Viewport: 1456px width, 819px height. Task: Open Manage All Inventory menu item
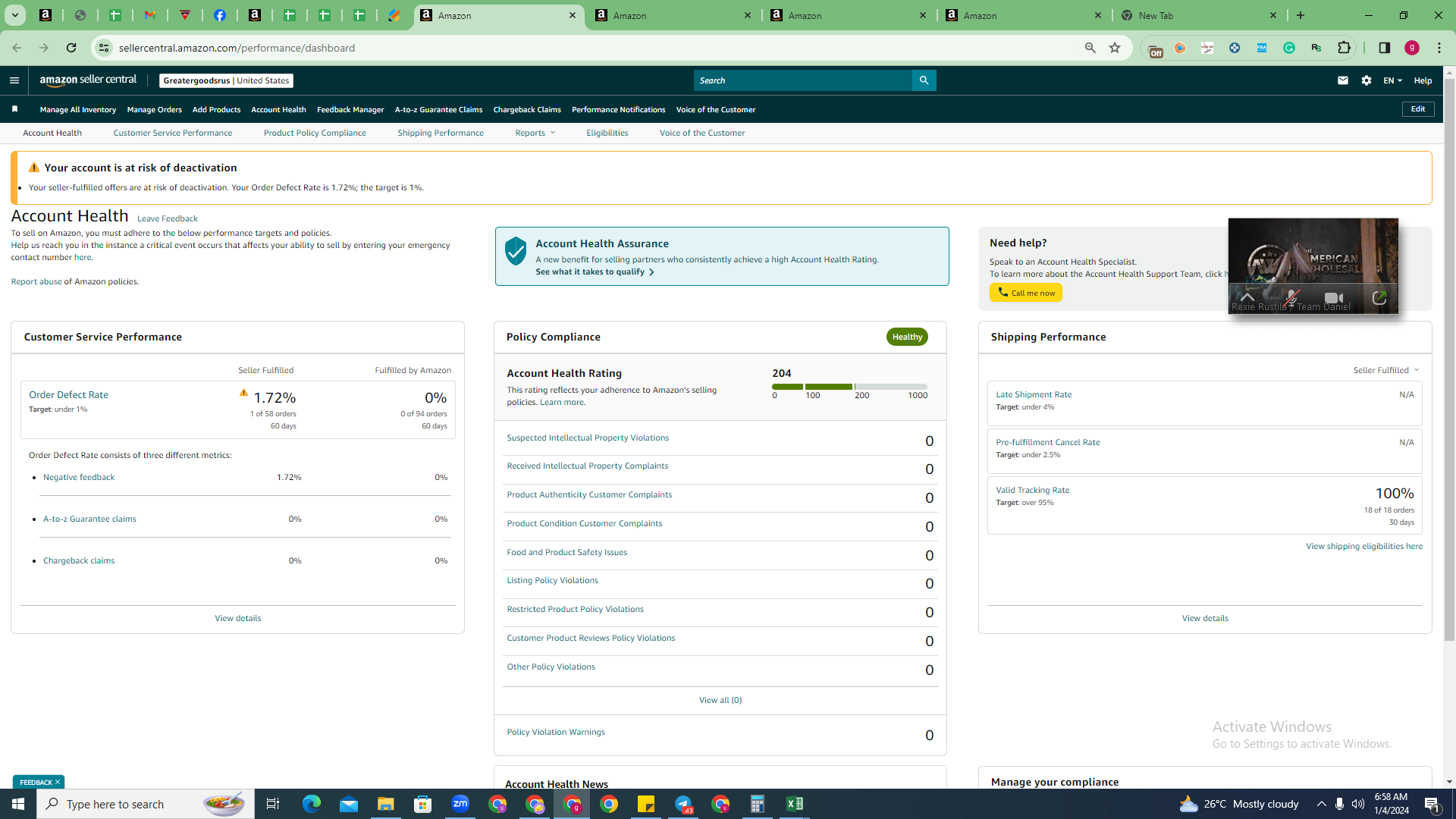click(78, 109)
